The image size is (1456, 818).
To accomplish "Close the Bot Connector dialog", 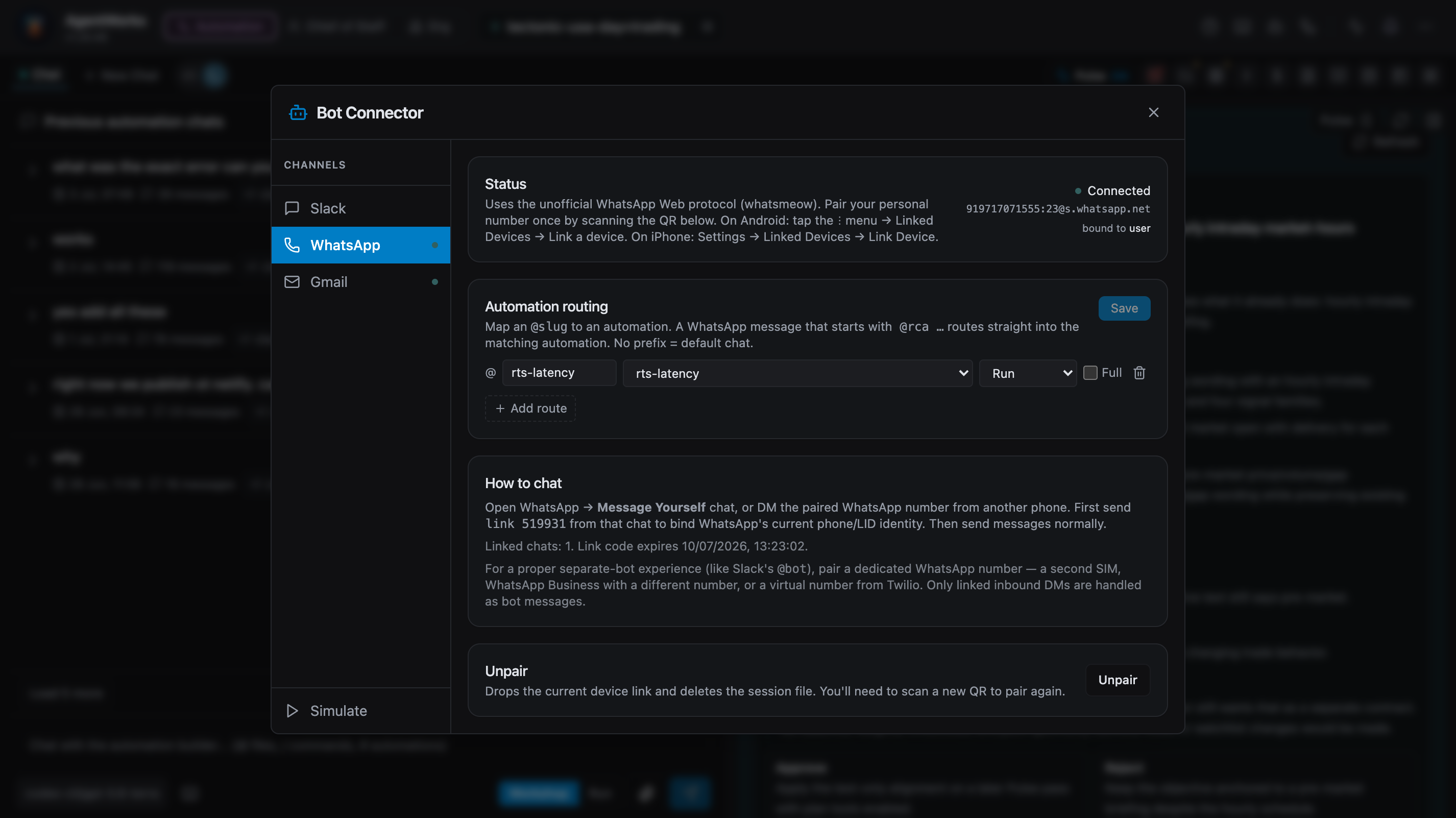I will pos(1153,112).
